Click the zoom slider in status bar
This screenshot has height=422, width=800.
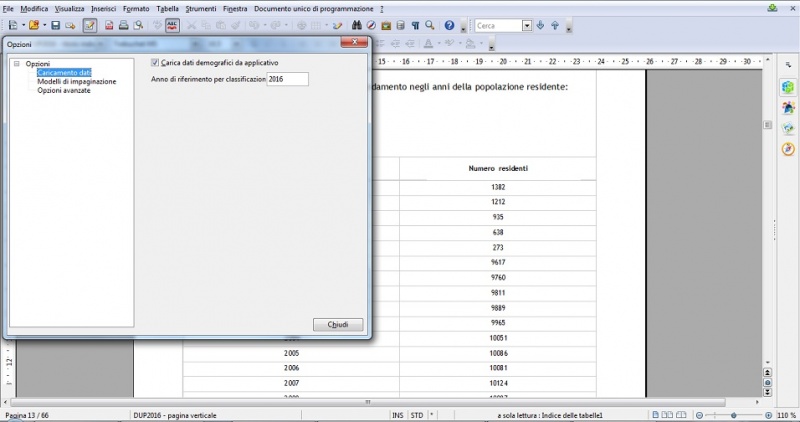click(x=734, y=415)
